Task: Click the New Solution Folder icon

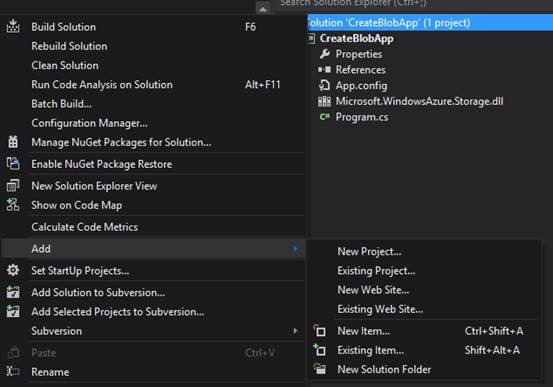Action: tap(320, 369)
